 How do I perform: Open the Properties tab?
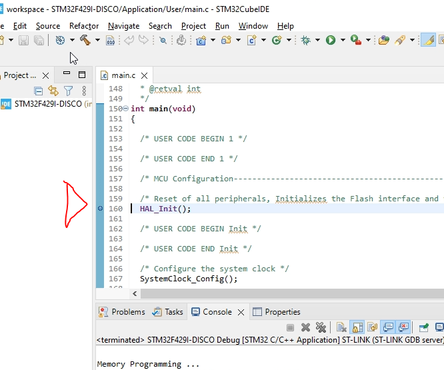pyautogui.click(x=277, y=312)
